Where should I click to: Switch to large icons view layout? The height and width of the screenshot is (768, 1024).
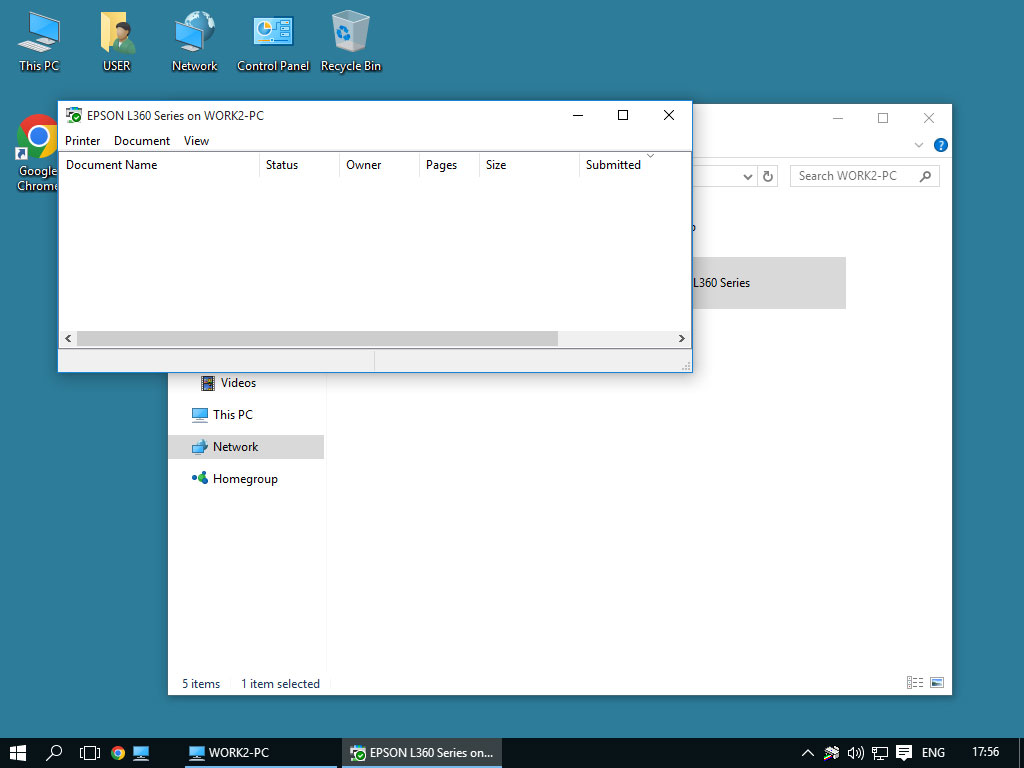[x=937, y=683]
